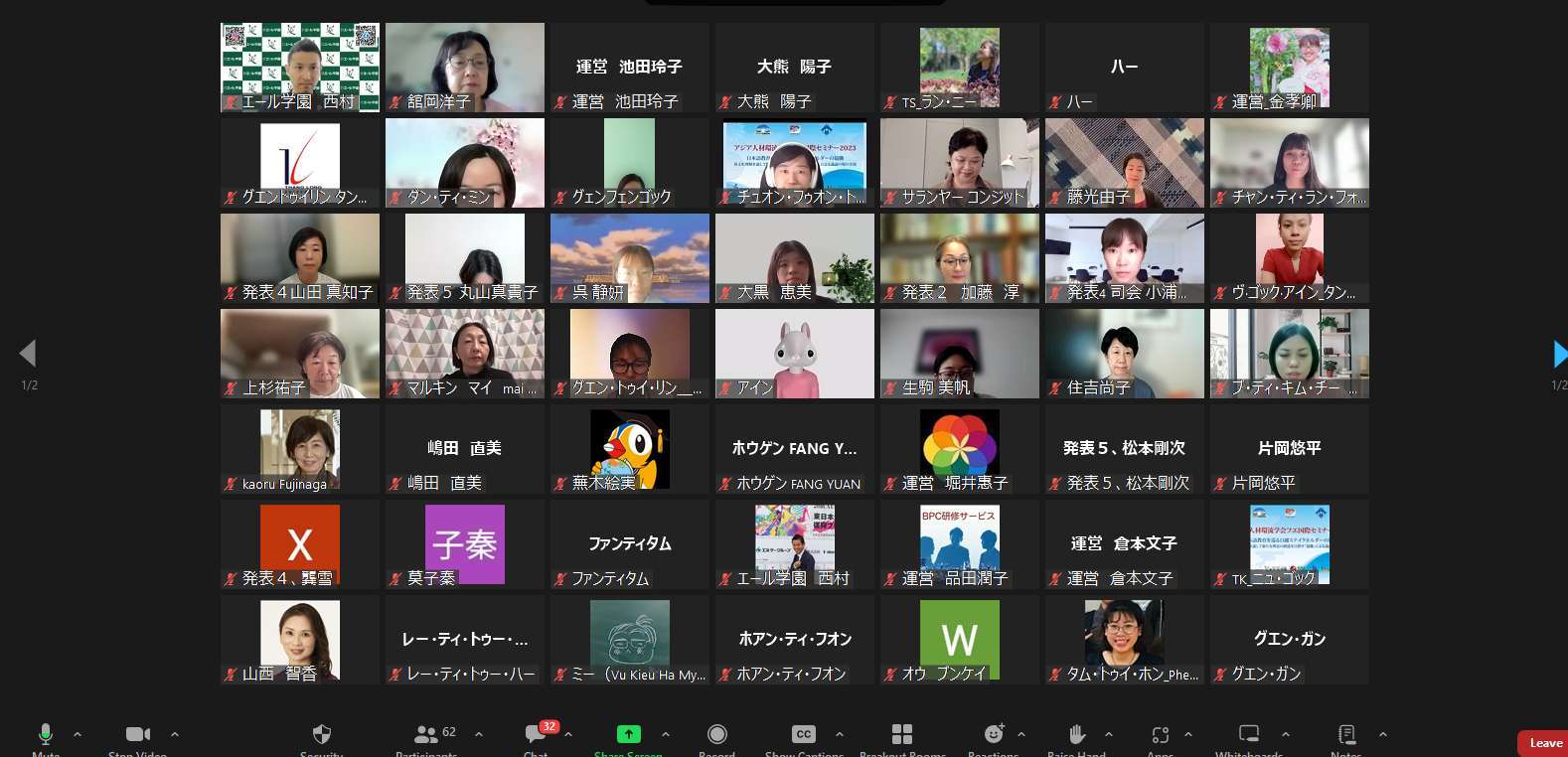This screenshot has height=757, width=1568.
Task: Open the Whiteboards tool
Action: click(1249, 734)
